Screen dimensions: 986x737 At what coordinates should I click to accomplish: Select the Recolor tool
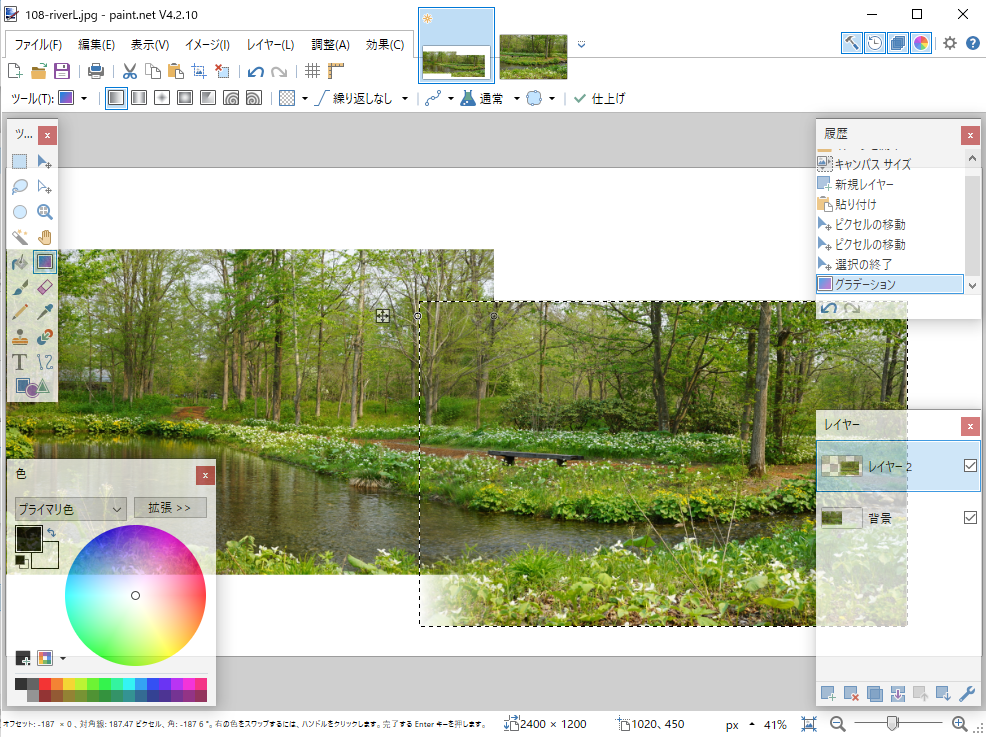point(45,337)
